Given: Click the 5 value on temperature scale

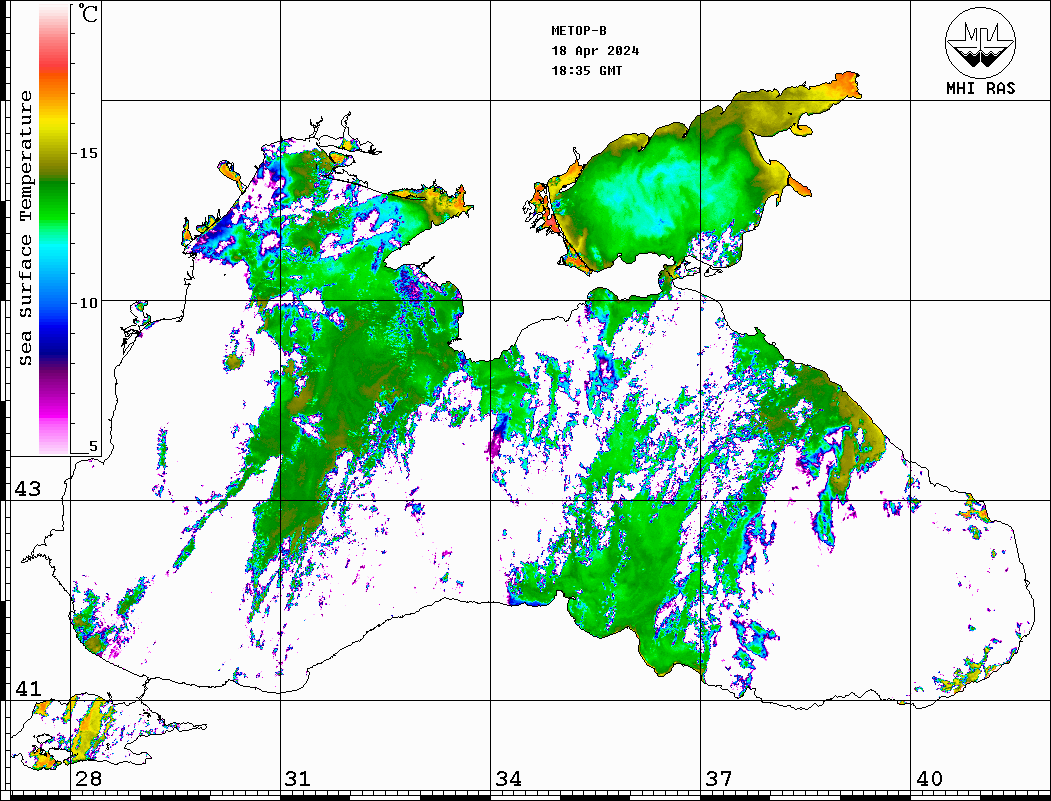Looking at the screenshot, I should tap(93, 446).
